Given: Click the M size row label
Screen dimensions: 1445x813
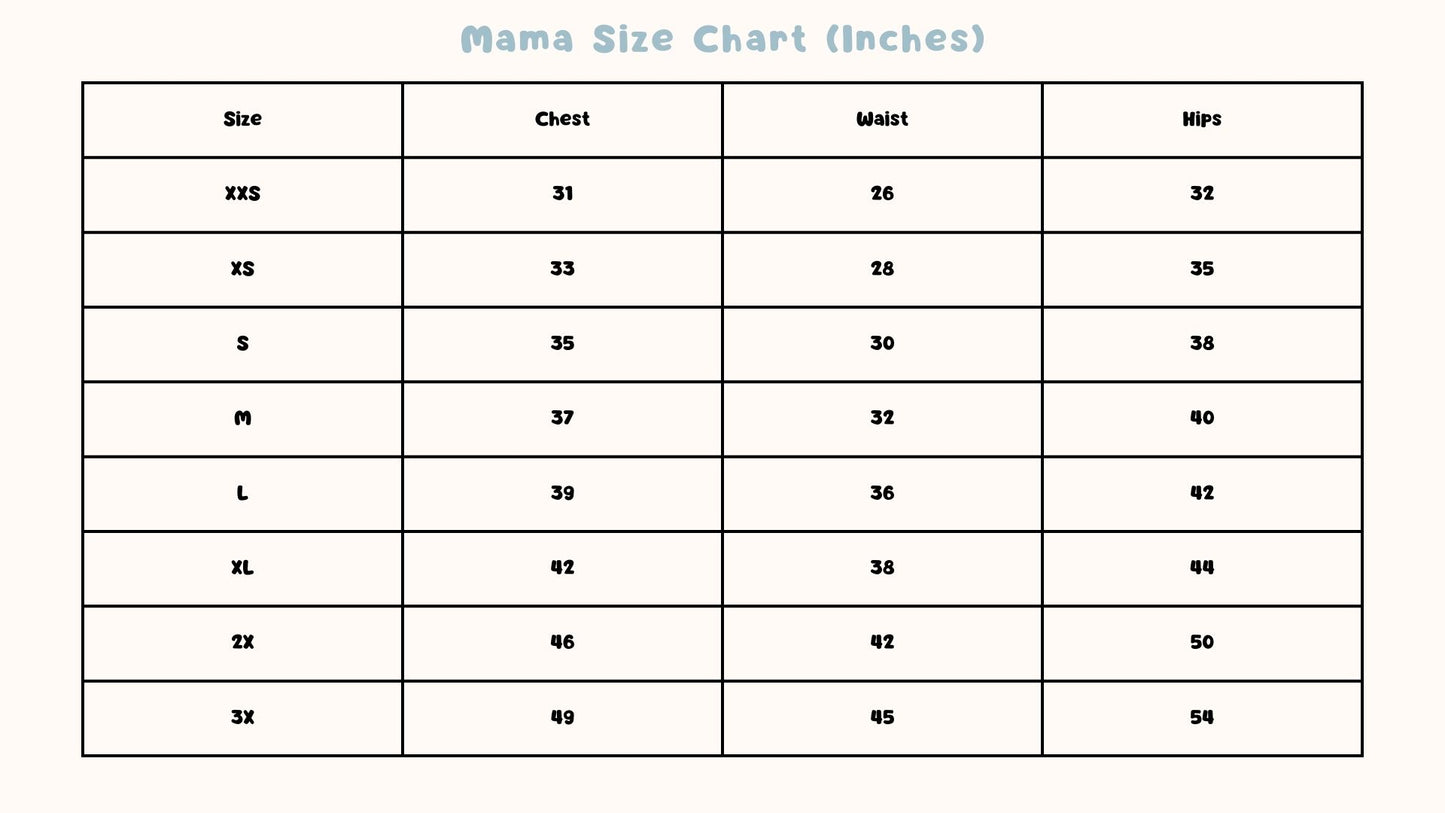Looking at the screenshot, I should click(242, 418).
